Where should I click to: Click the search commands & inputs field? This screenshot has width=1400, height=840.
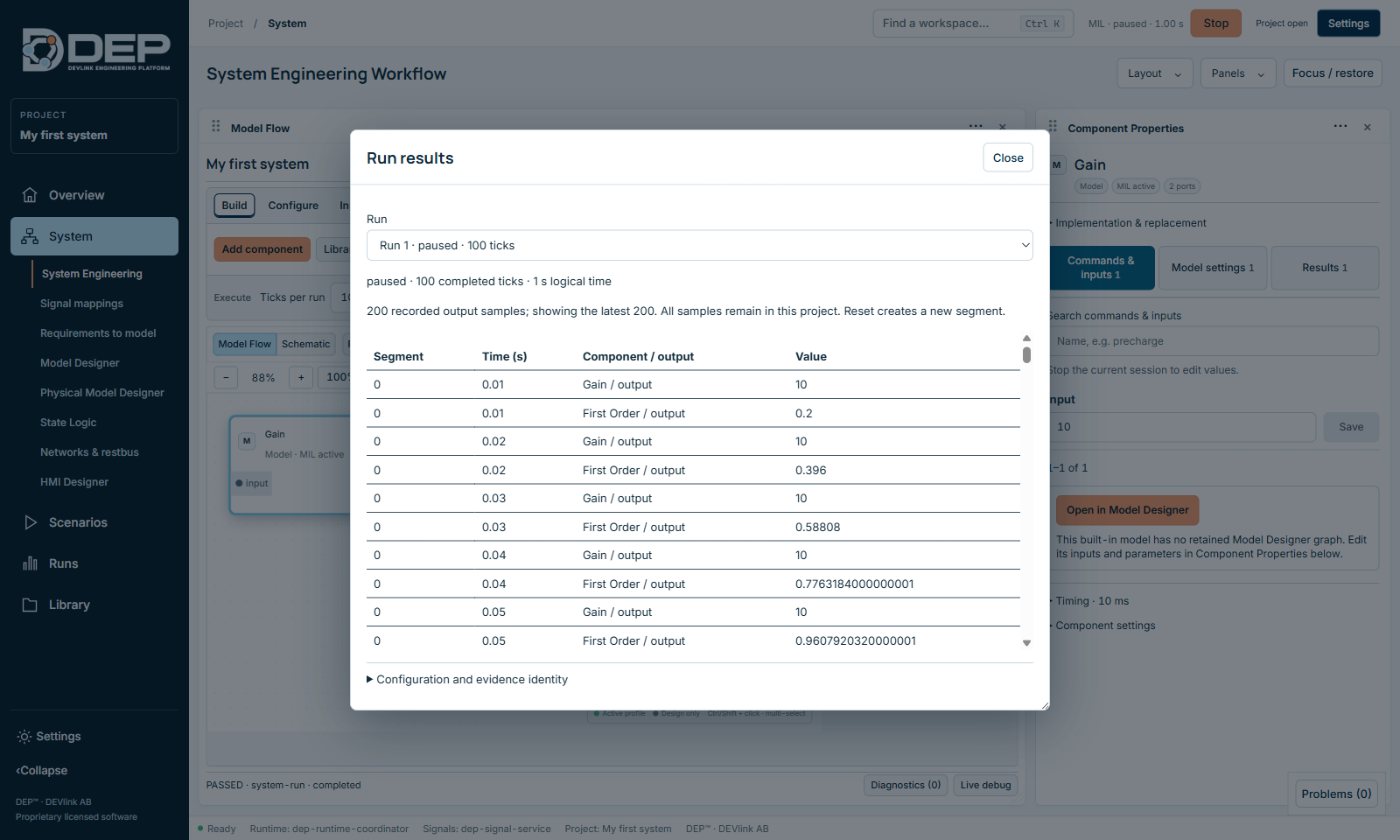(x=1213, y=341)
